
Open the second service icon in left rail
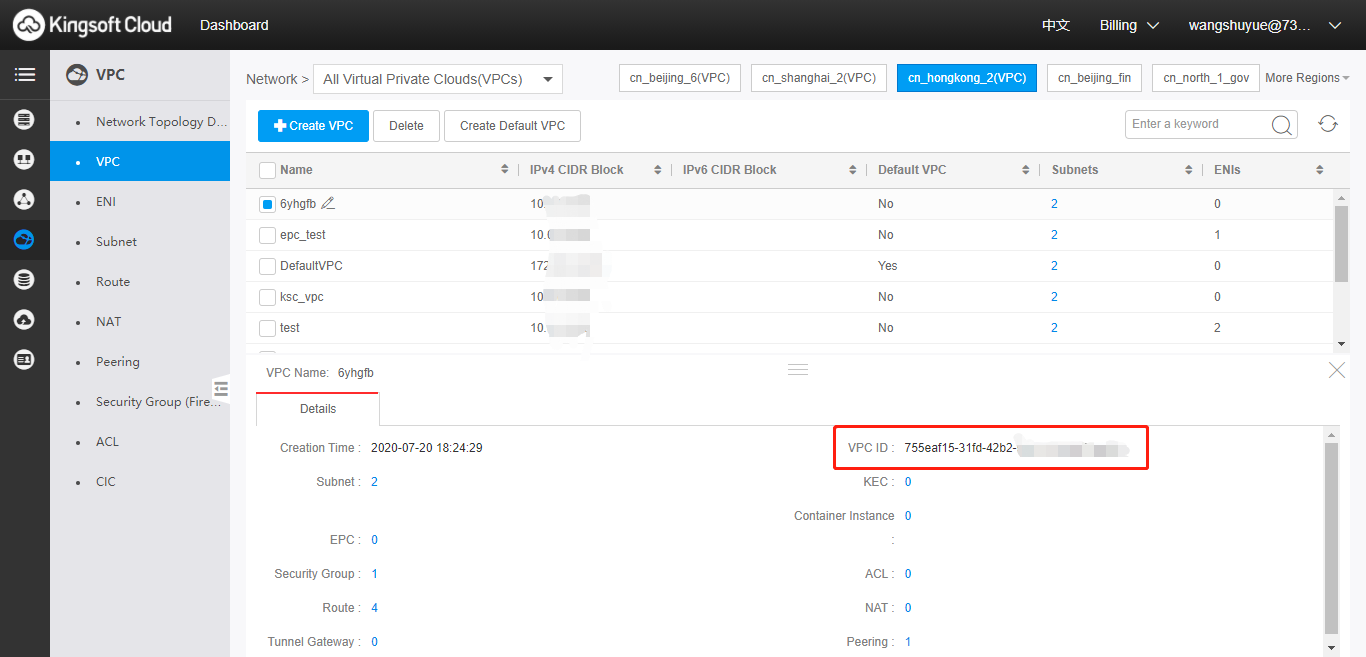point(25,160)
